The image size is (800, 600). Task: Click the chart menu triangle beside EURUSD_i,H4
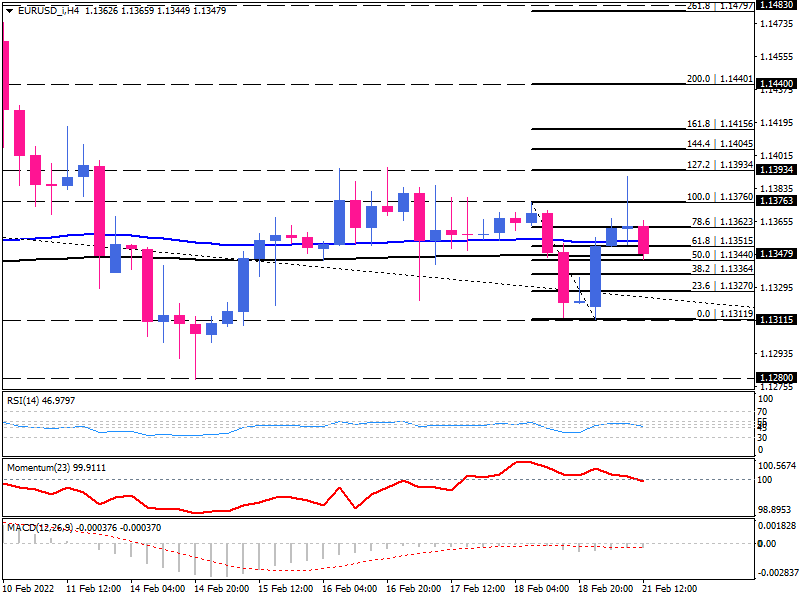pyautogui.click(x=8, y=9)
